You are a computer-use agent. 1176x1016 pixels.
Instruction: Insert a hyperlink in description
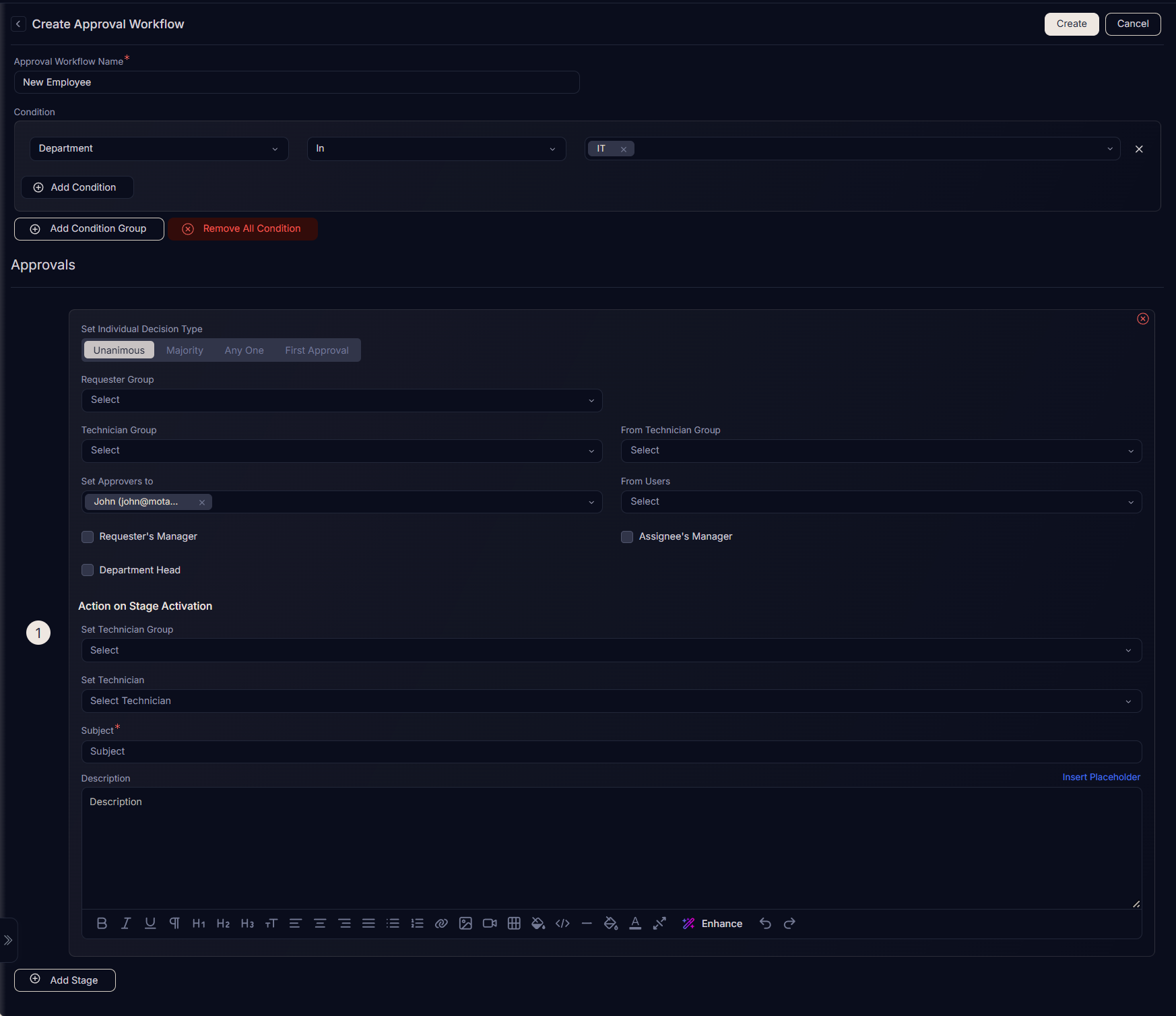(441, 924)
